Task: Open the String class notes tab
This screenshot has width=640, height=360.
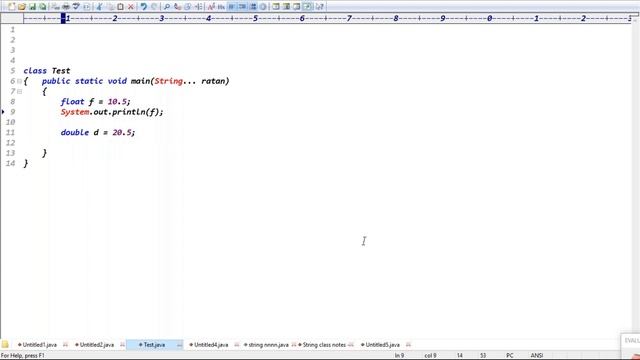Action: tap(324, 345)
